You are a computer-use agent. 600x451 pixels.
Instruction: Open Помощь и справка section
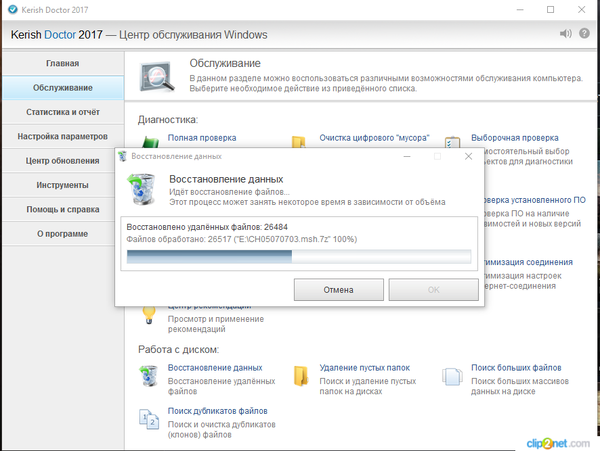click(62, 209)
